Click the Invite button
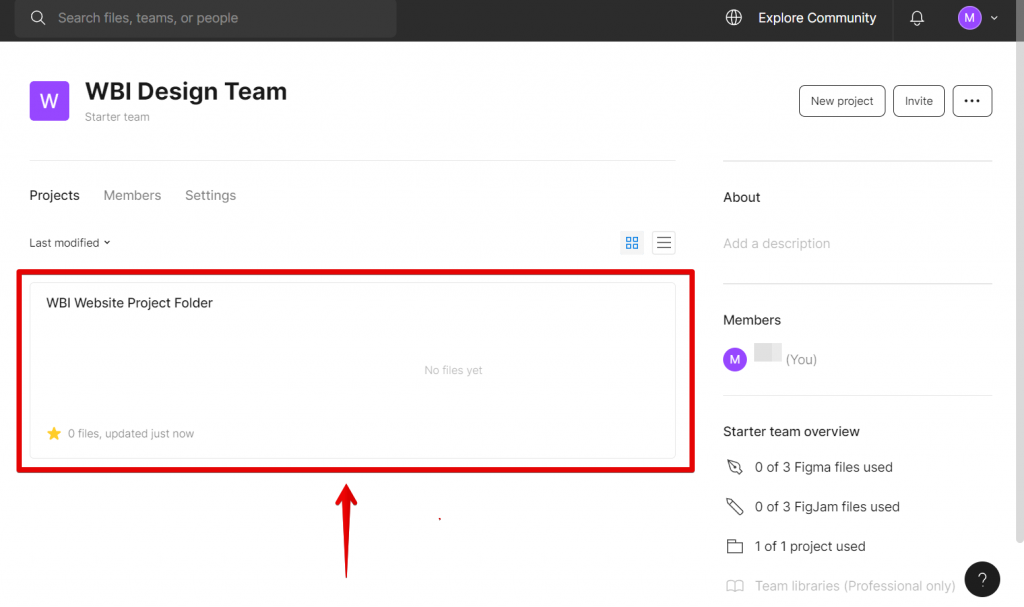 tap(918, 101)
